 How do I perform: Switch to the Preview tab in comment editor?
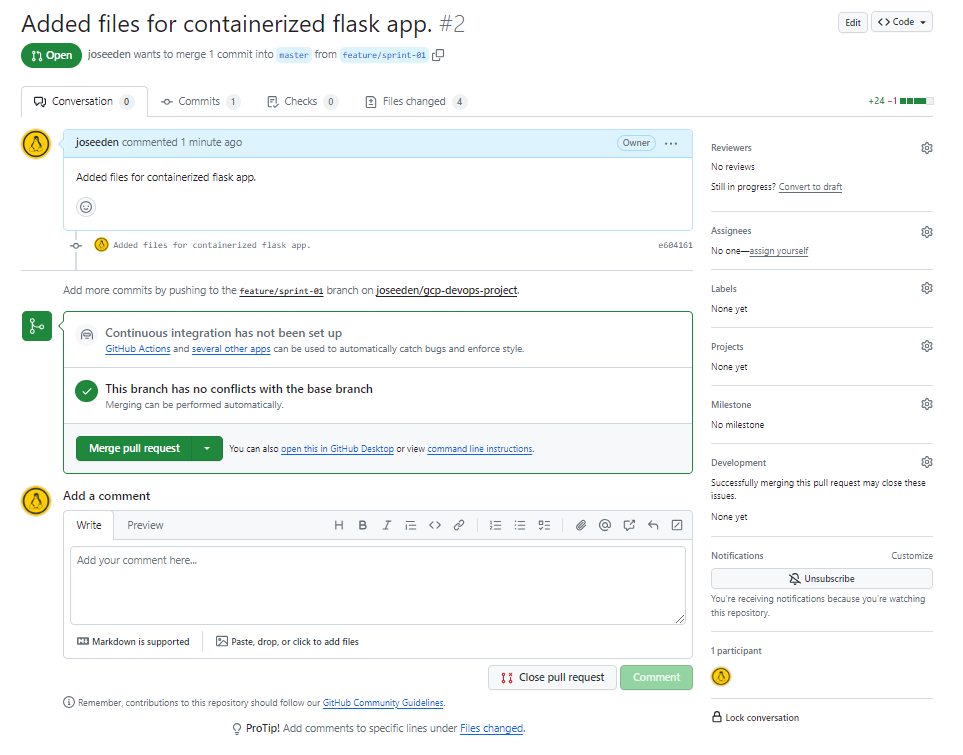point(145,525)
